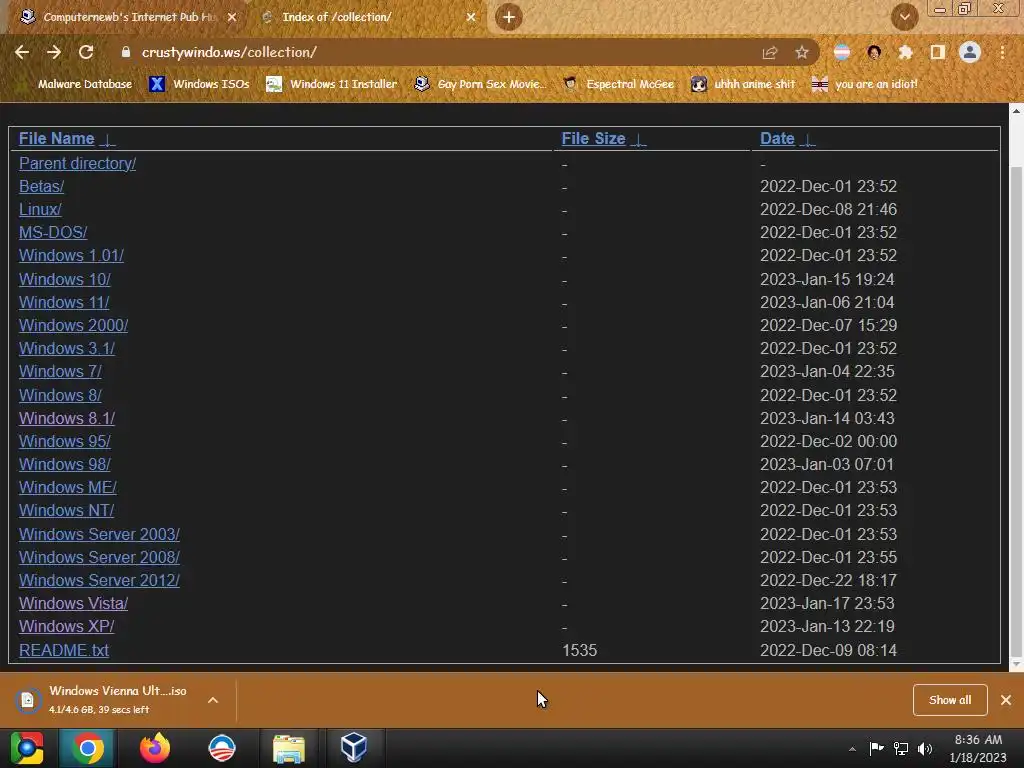Open the Windows 11 folder

64,302
